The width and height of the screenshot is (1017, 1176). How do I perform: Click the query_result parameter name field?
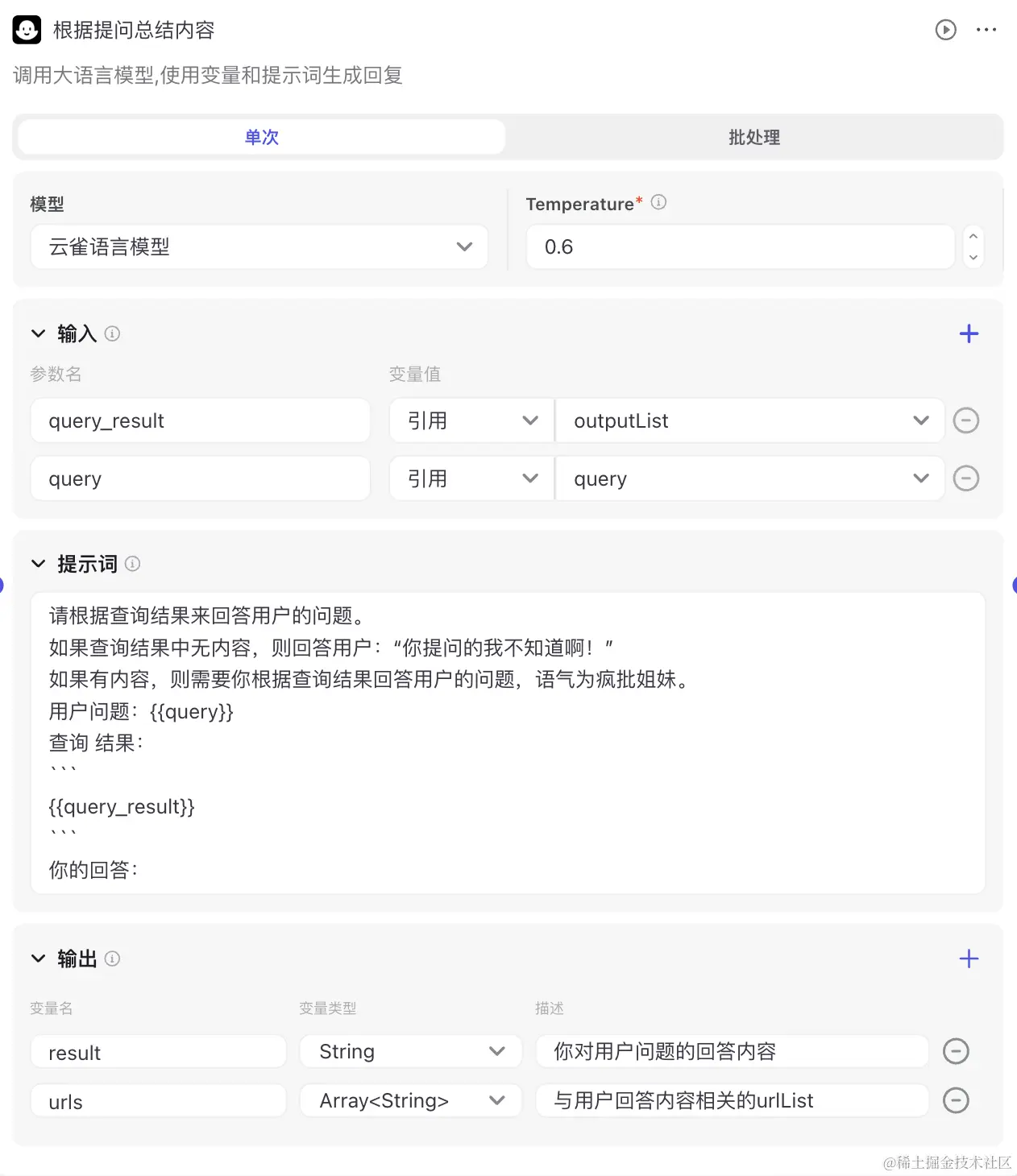point(200,420)
